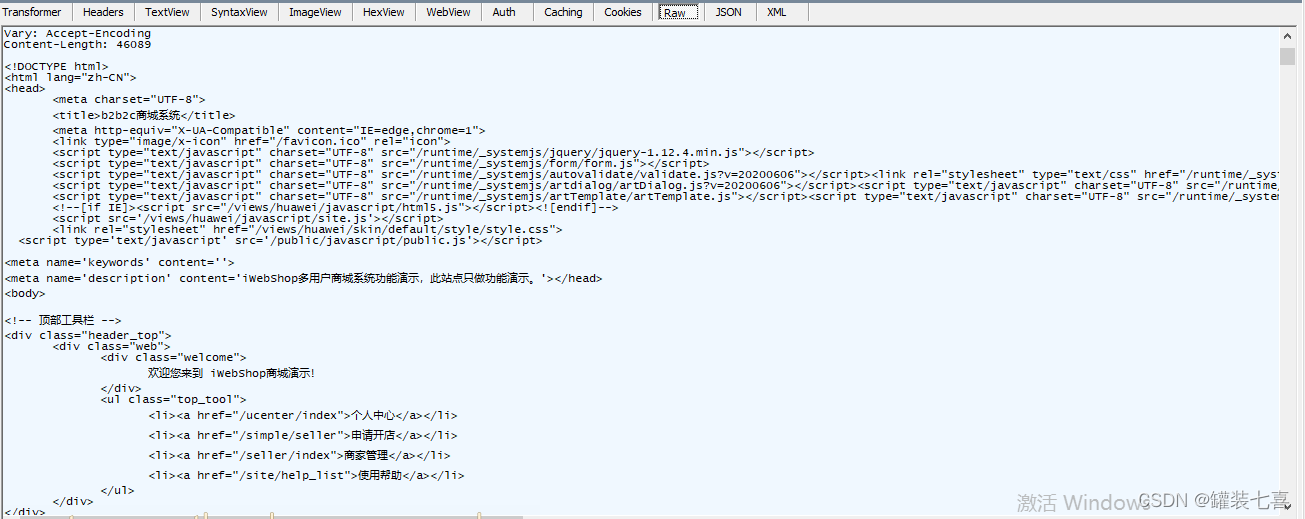Click the 'Vary: Accept-Encoding' header line
1305x519 pixels.
[77, 33]
